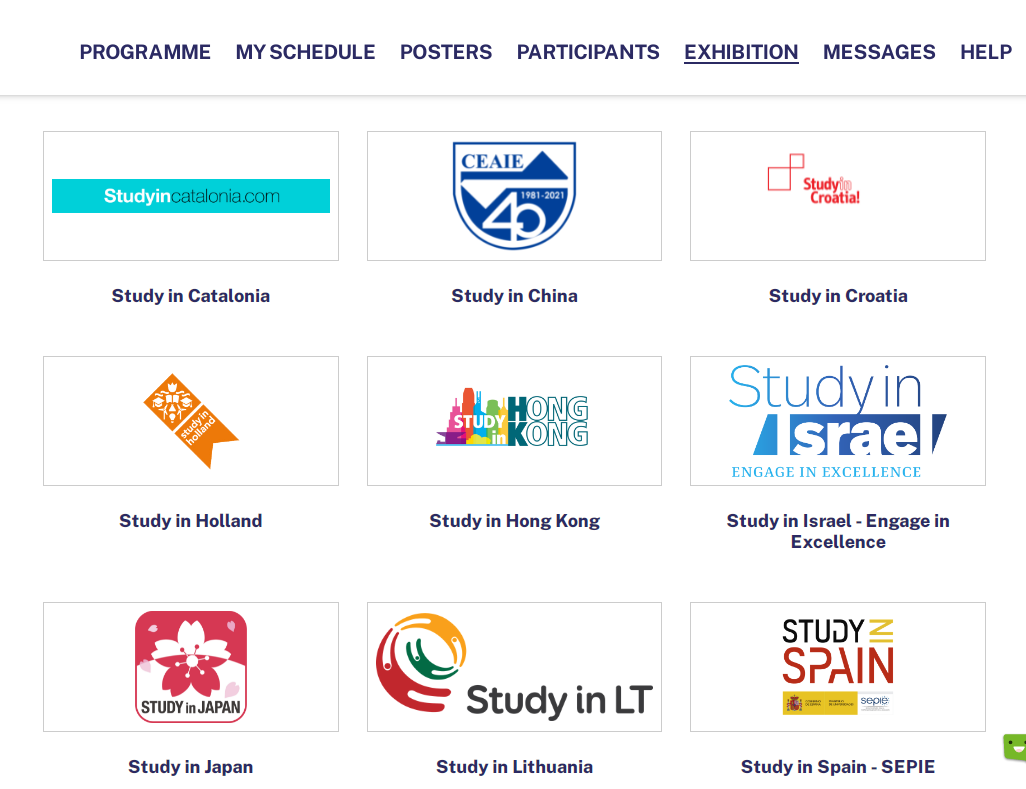
Task: Open the Messages menu
Action: (x=879, y=52)
